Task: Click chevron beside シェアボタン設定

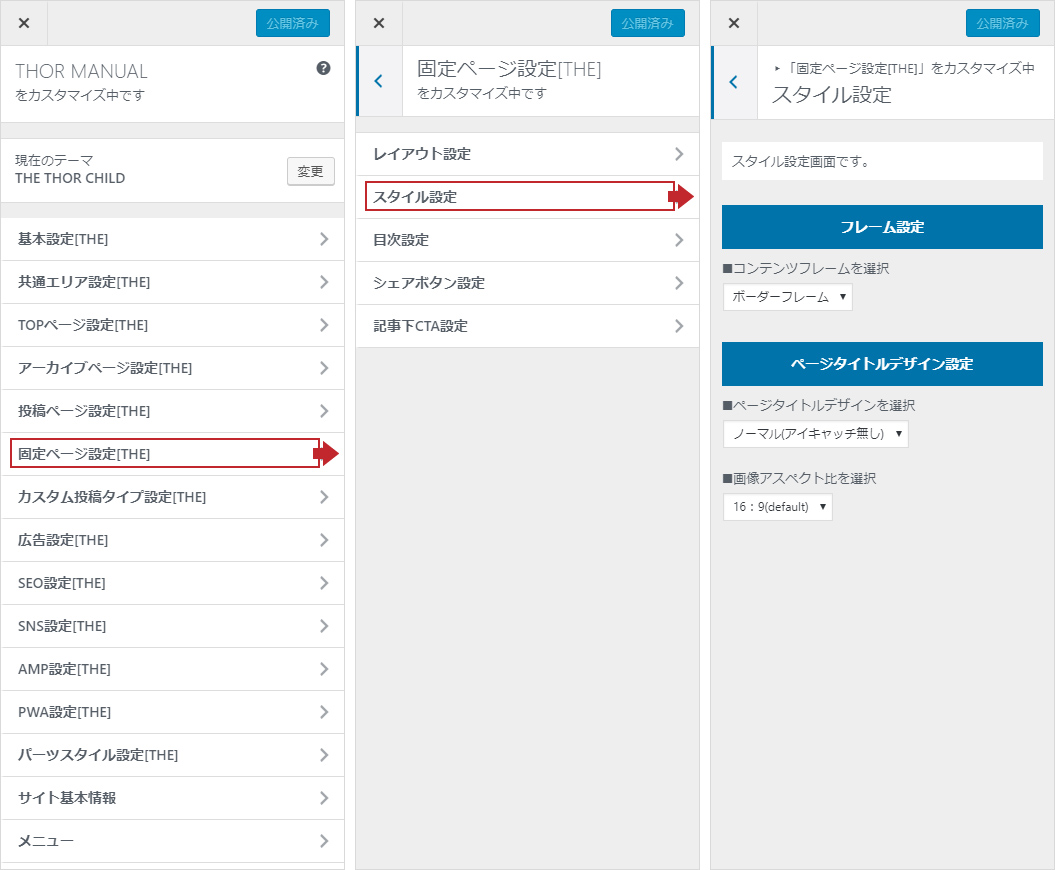Action: 679,283
